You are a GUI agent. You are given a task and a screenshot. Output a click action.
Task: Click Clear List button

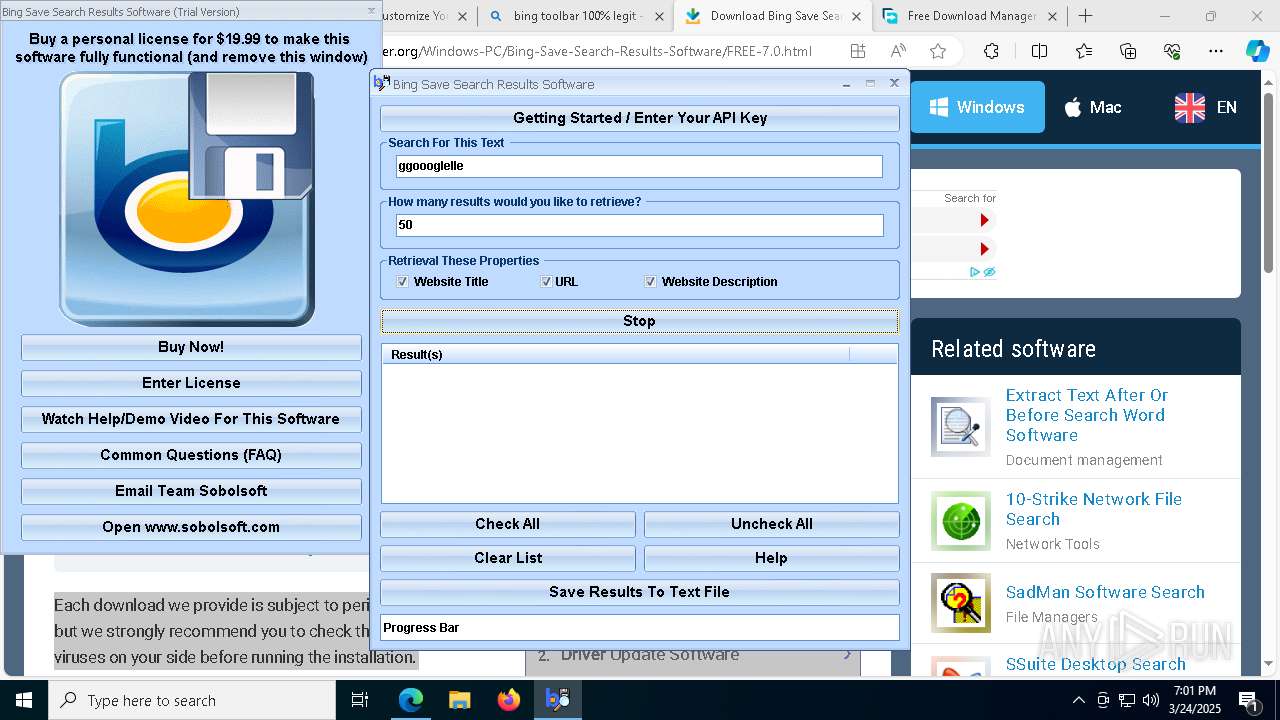pos(507,558)
